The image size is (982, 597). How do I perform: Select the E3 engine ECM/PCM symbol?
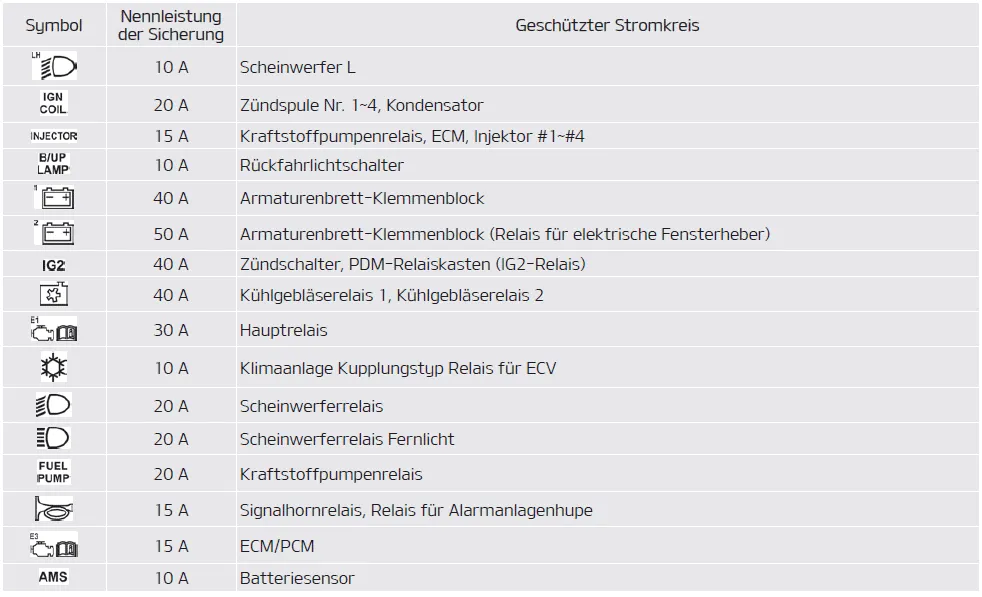coord(54,546)
